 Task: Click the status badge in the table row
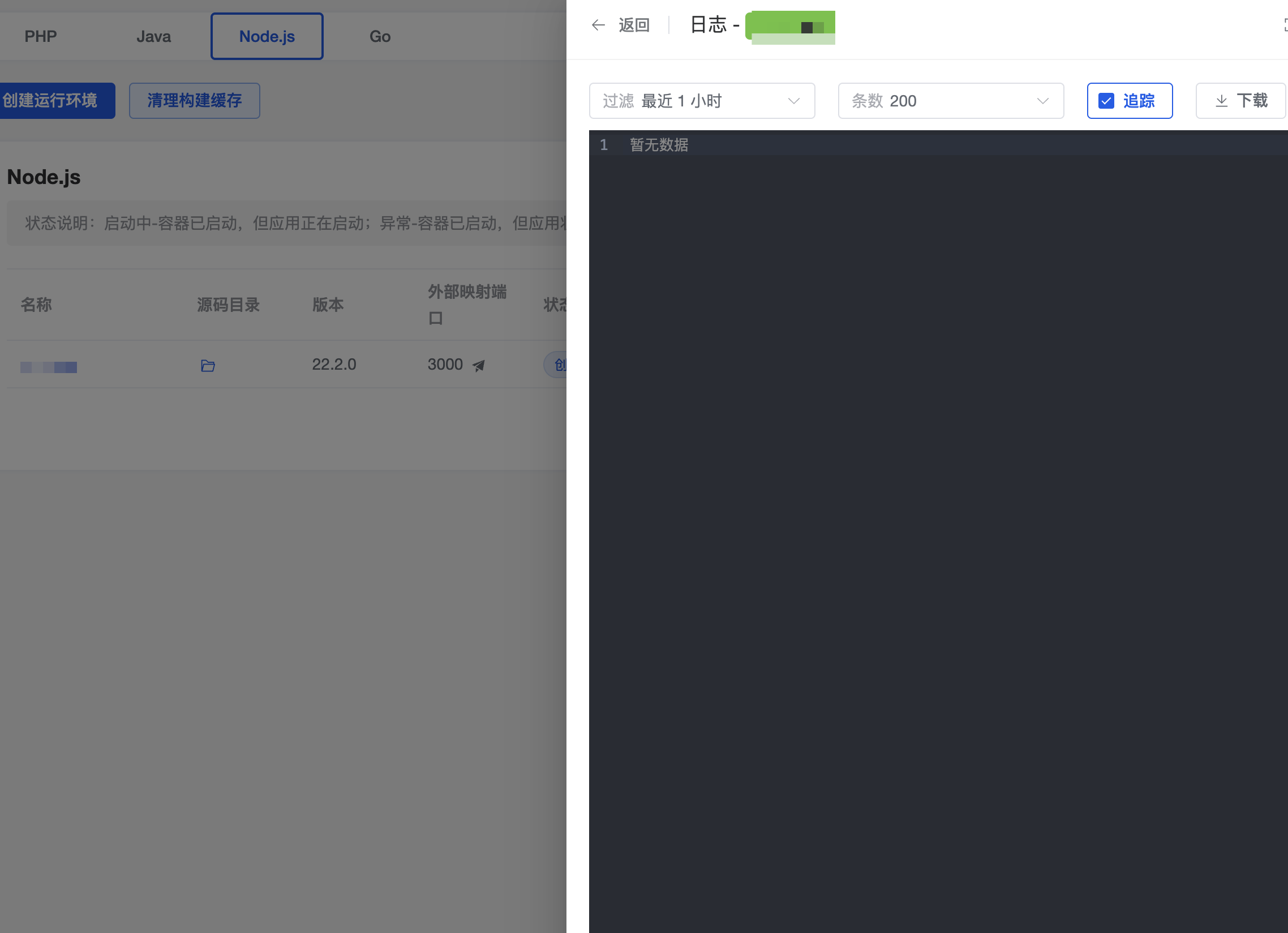click(x=555, y=364)
